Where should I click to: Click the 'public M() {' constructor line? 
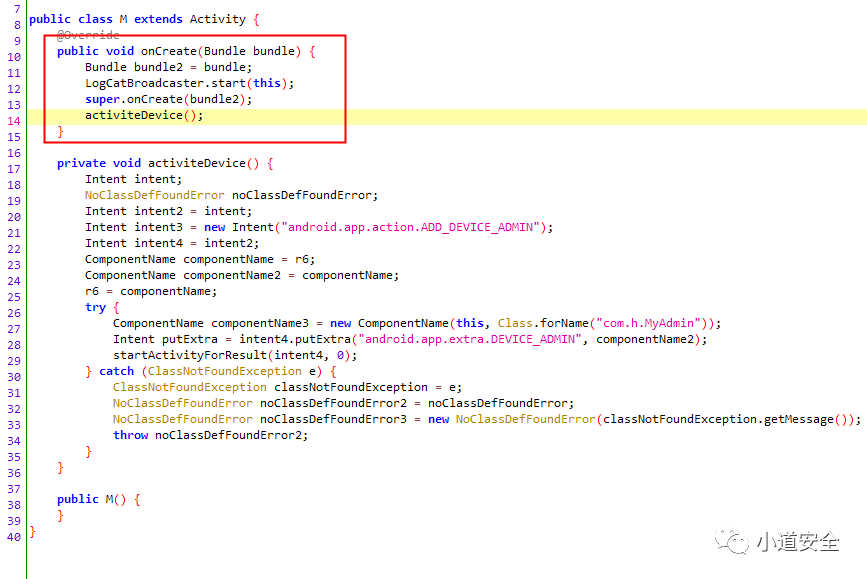pos(99,499)
